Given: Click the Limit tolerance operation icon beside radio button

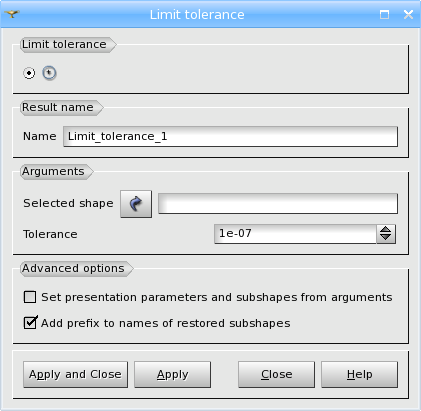Looking at the screenshot, I should click(x=49, y=73).
